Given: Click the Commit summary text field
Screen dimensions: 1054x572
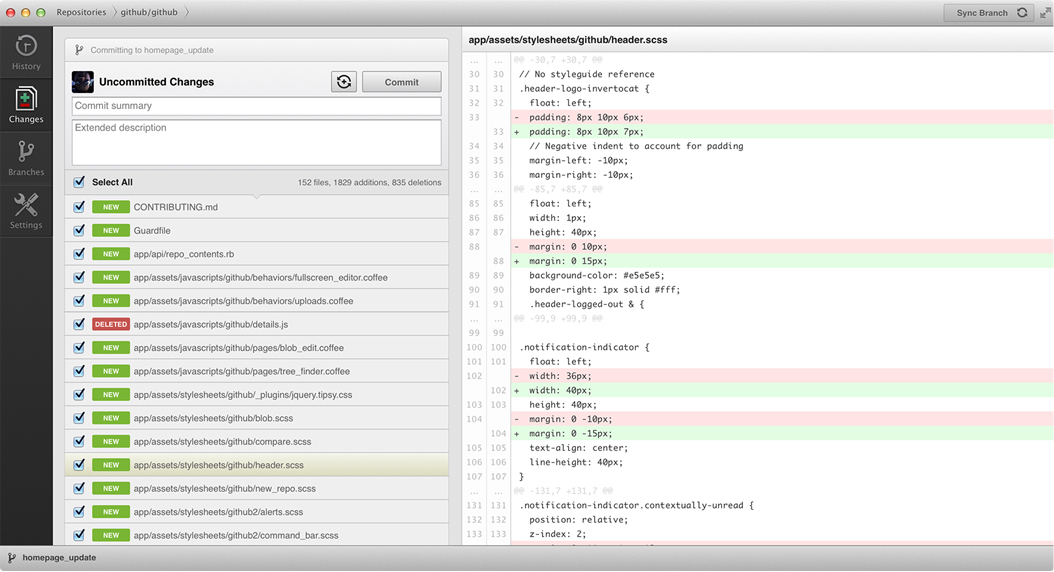Looking at the screenshot, I should (x=257, y=106).
